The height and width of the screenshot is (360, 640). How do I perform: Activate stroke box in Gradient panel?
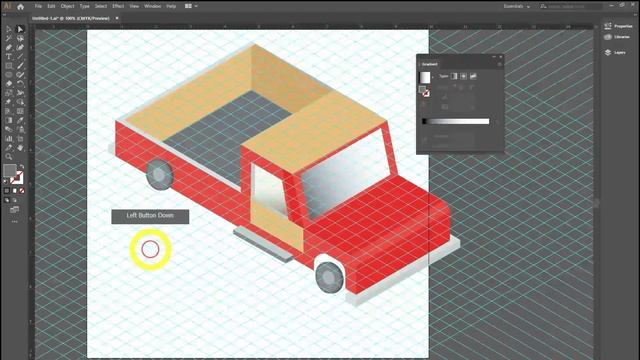point(426,94)
